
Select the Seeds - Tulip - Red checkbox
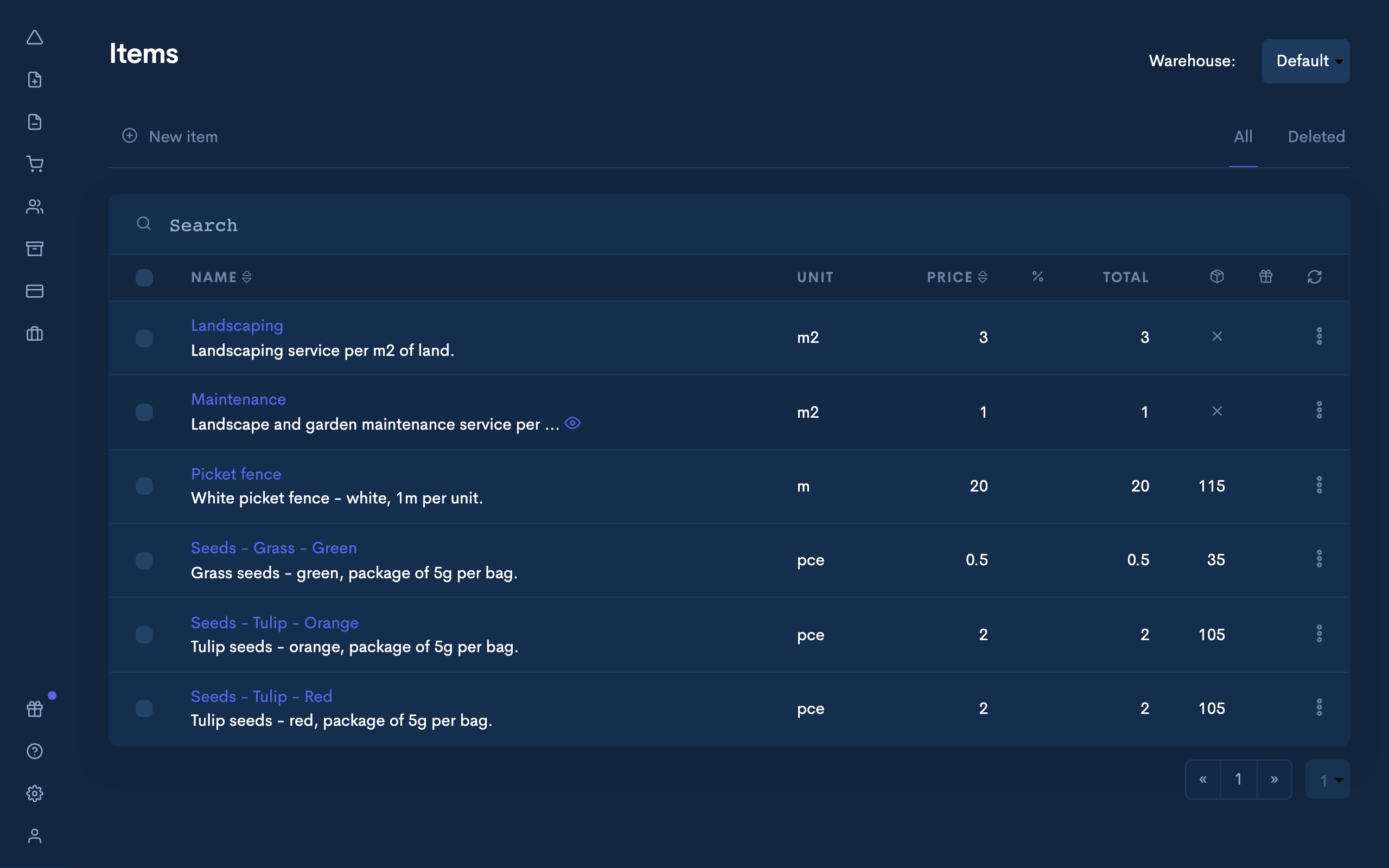(x=144, y=709)
